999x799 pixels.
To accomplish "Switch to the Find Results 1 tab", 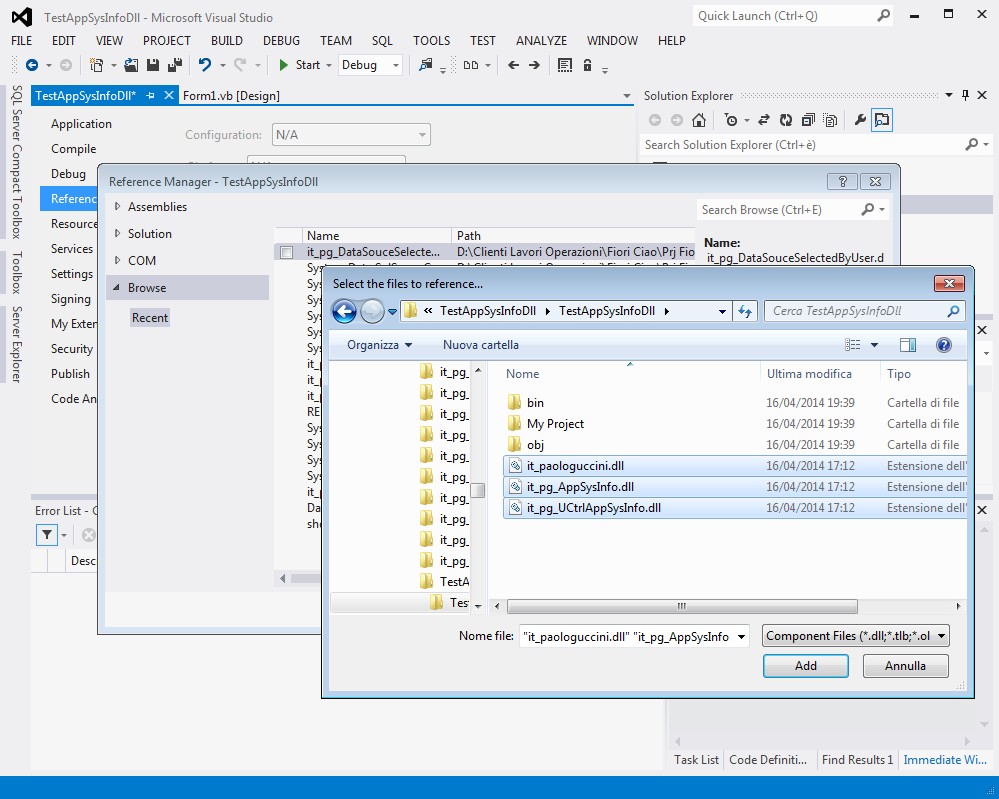I will (x=857, y=759).
